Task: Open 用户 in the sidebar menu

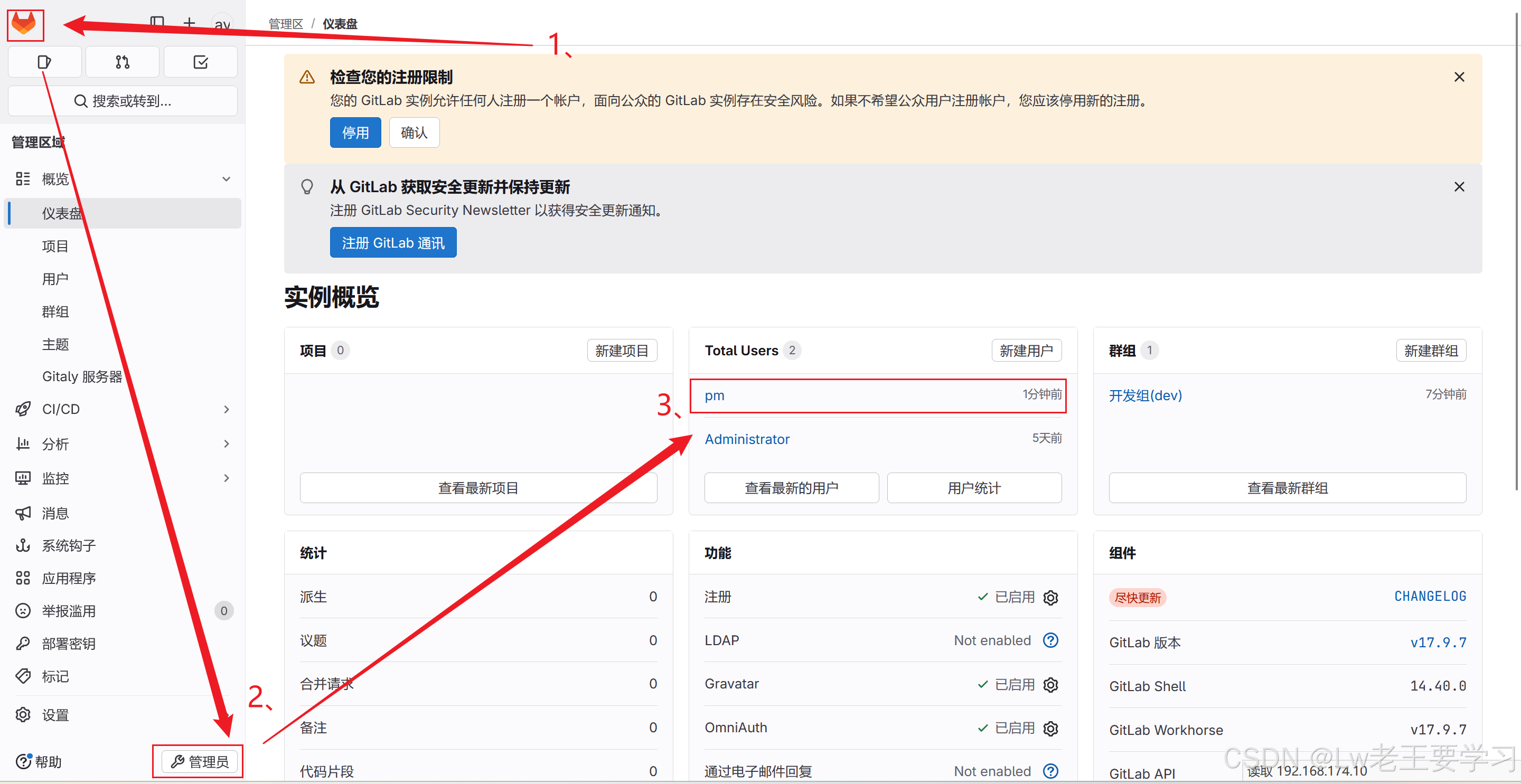Action: tap(55, 279)
